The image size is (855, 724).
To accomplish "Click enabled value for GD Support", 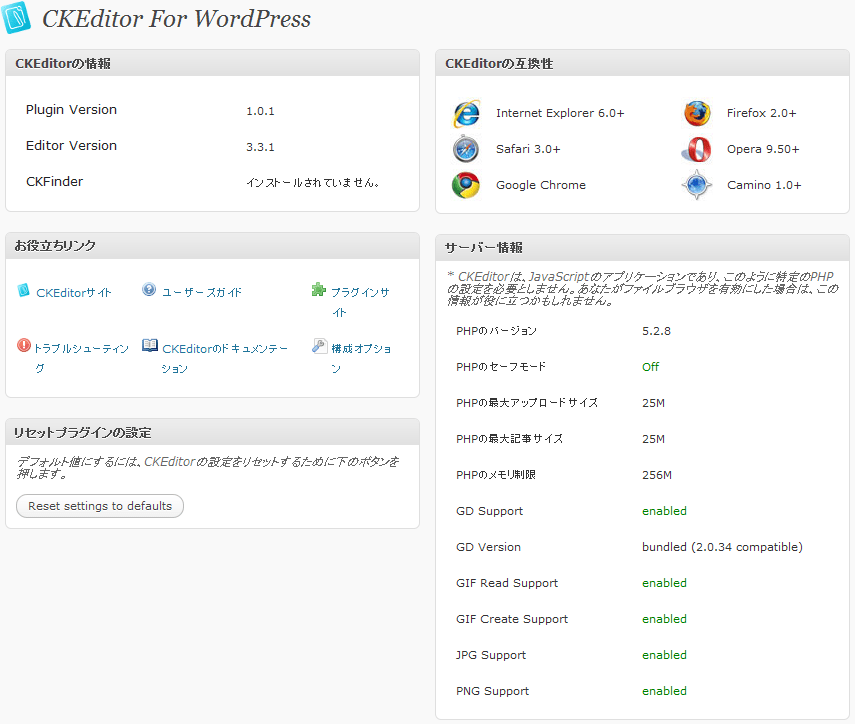I will (x=664, y=511).
